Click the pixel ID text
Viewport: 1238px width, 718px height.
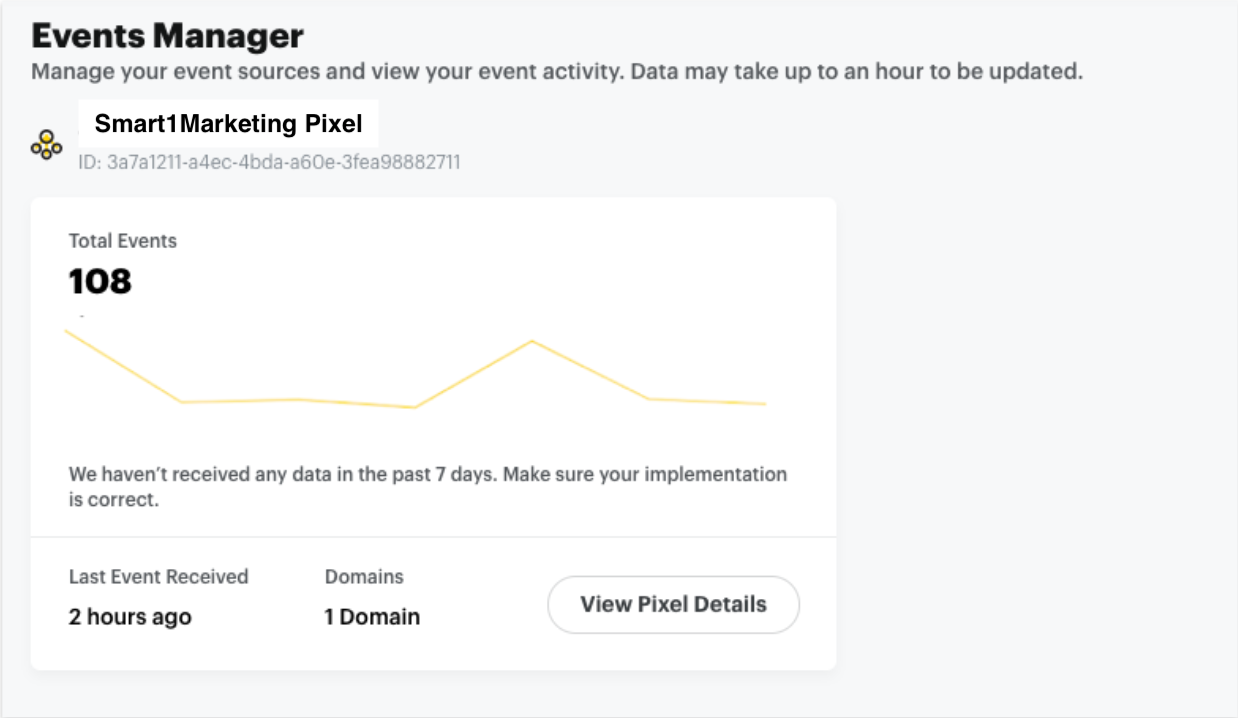click(269, 162)
